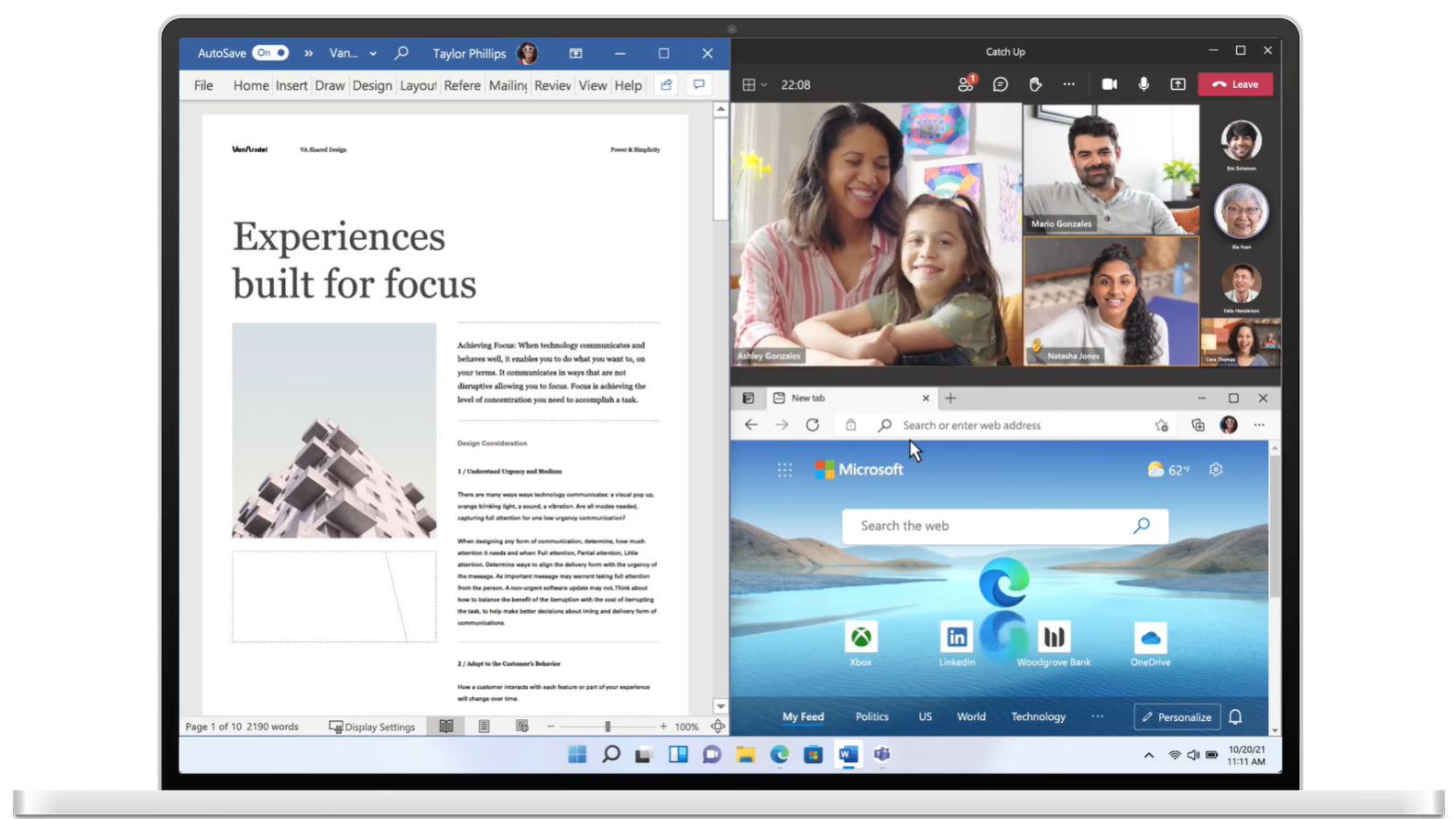Select Read Mode view icon in Word
The width and height of the screenshot is (1456, 819).
446,726
